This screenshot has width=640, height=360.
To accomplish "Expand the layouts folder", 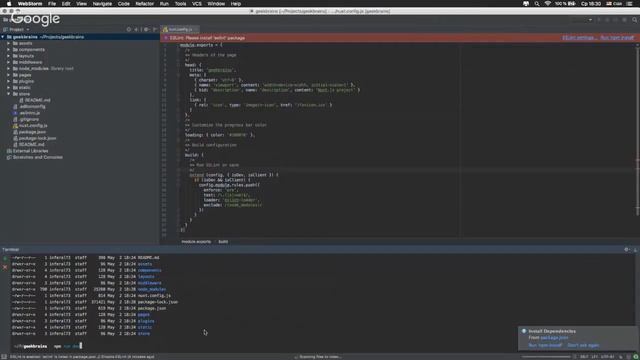I will (9, 56).
